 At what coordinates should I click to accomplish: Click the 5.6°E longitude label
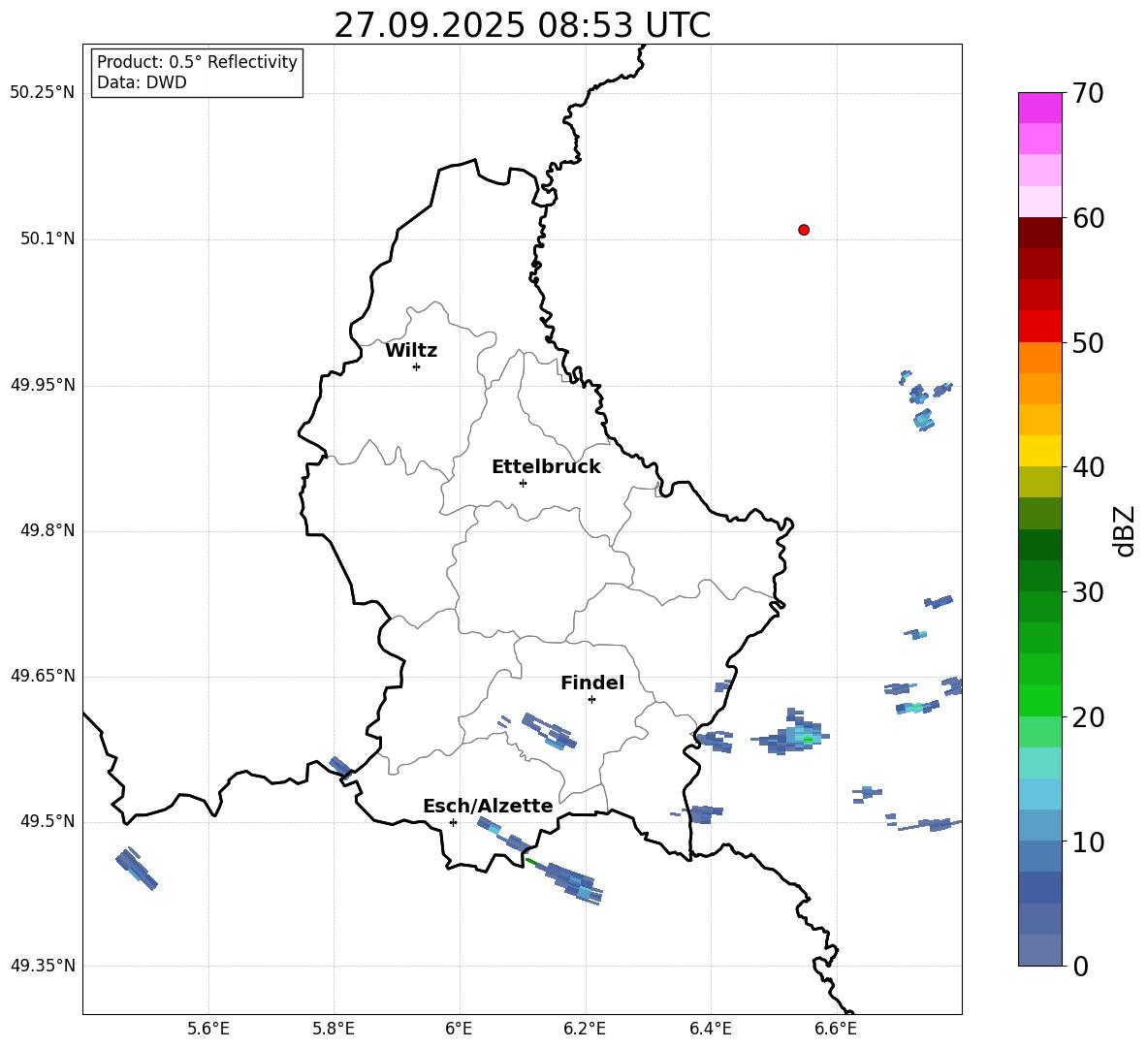click(208, 1029)
